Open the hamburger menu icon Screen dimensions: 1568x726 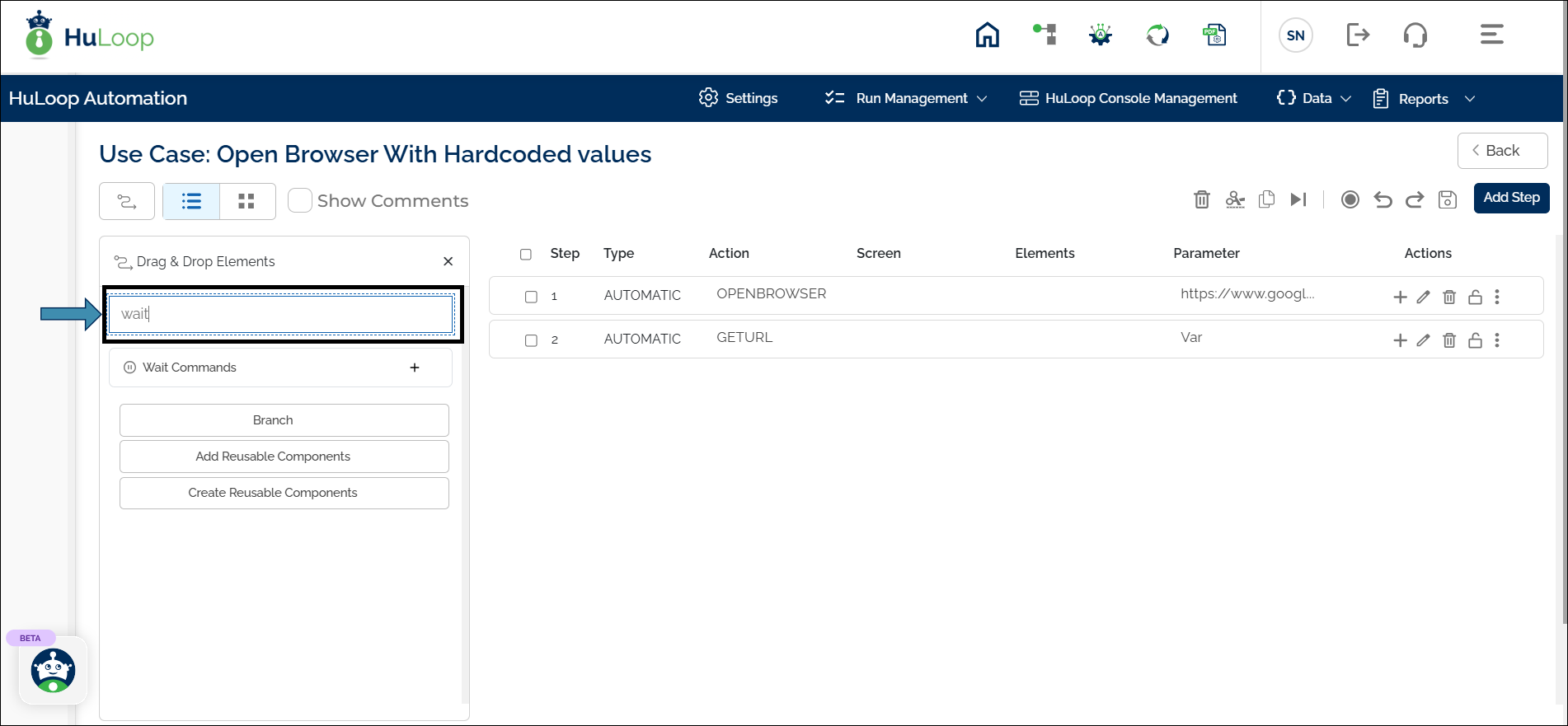(x=1491, y=35)
